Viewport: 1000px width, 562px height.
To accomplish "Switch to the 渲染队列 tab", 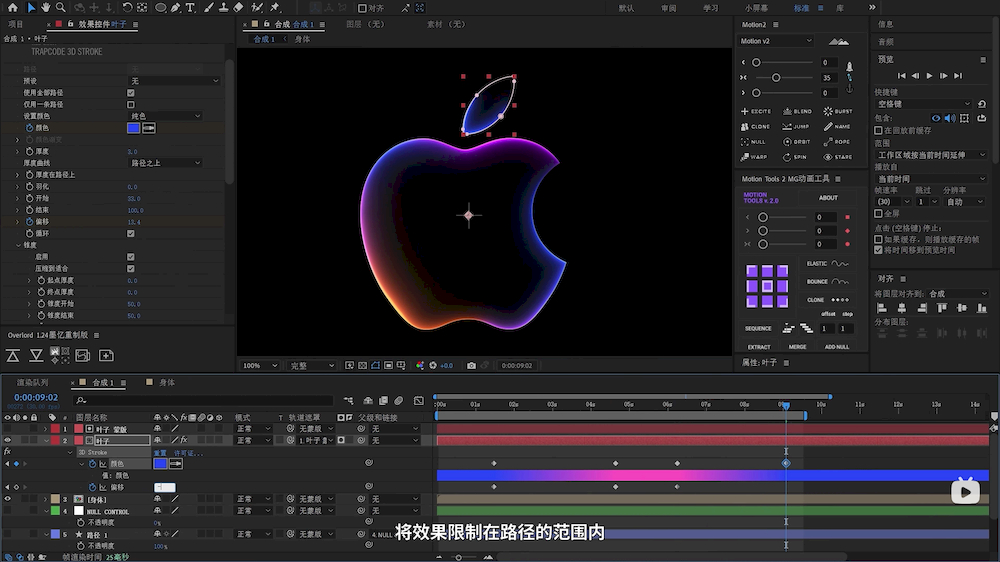I will tap(32, 383).
